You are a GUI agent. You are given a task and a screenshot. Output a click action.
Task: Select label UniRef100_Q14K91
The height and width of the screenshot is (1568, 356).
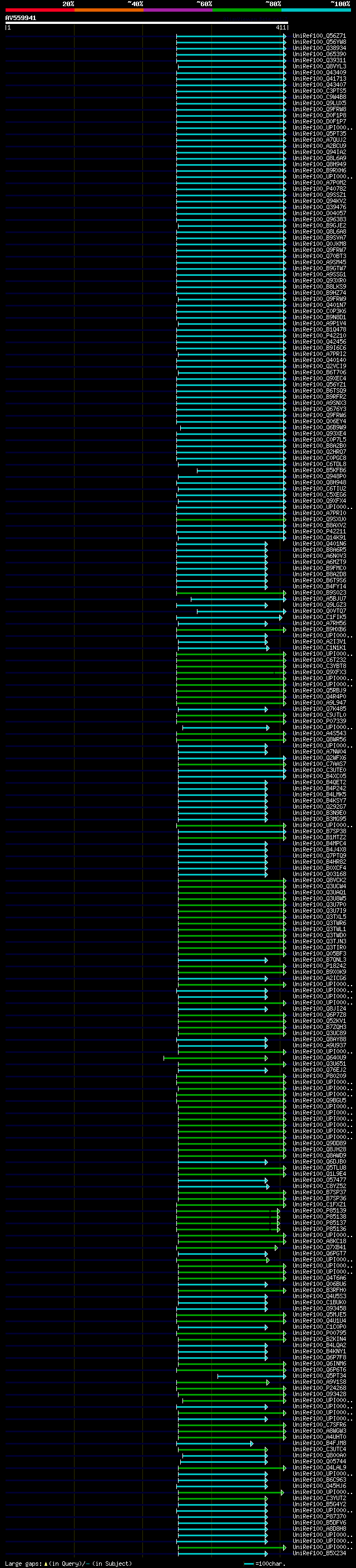pos(319,537)
